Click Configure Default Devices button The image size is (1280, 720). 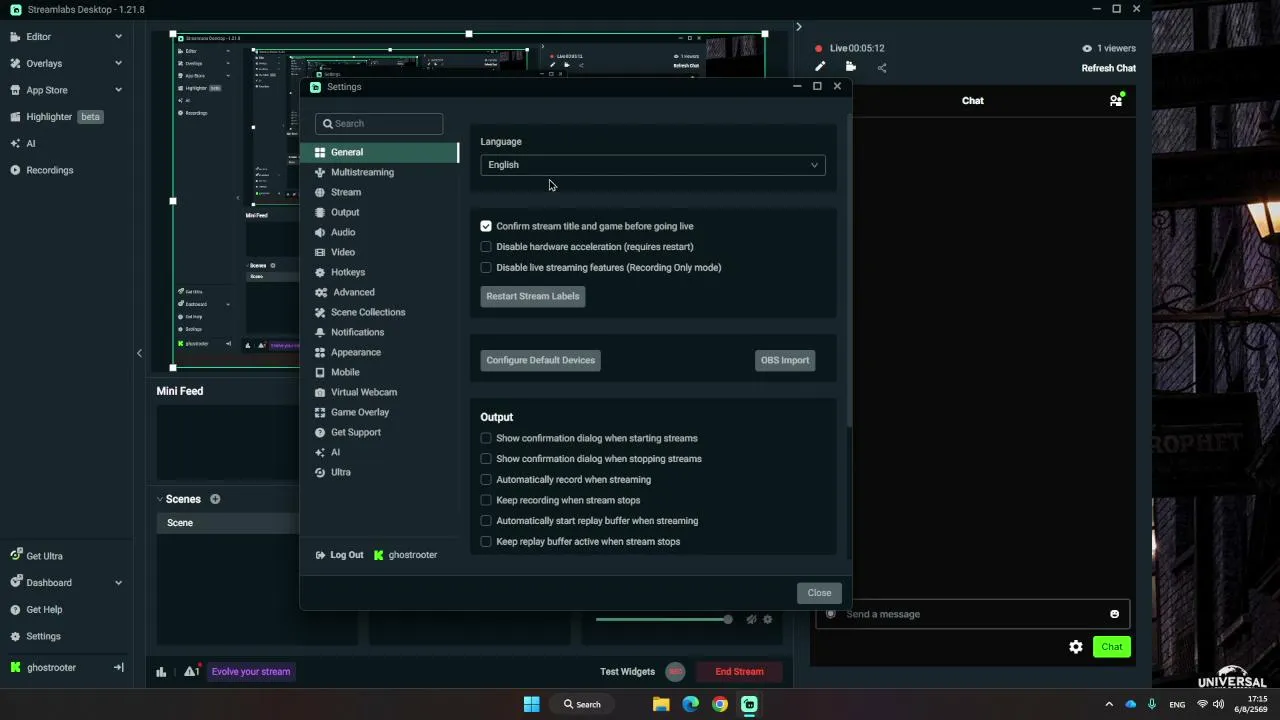[541, 360]
